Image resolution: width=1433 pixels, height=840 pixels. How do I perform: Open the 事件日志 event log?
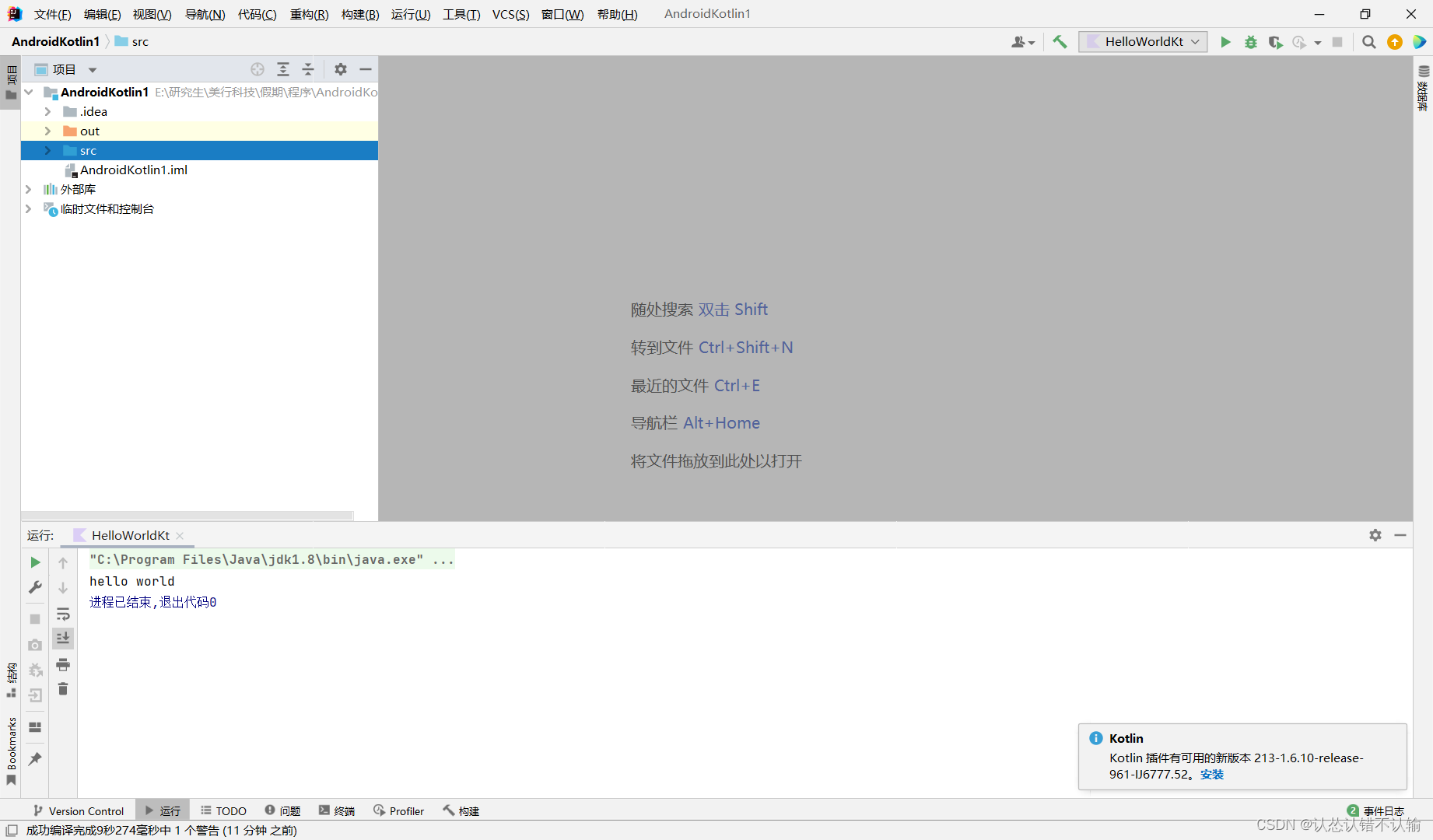(x=1375, y=810)
